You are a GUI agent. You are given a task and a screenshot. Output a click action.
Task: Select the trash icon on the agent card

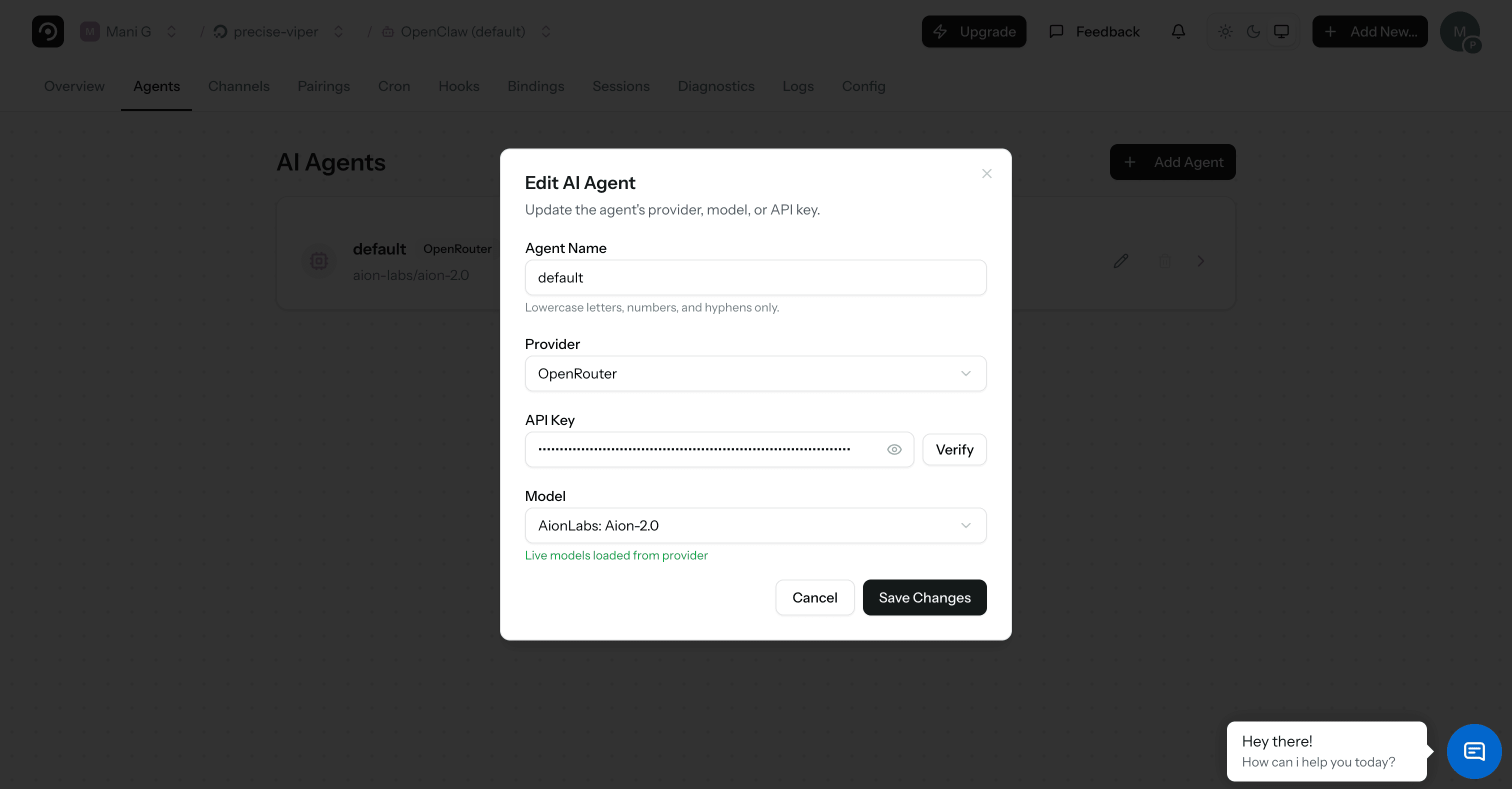1165,261
